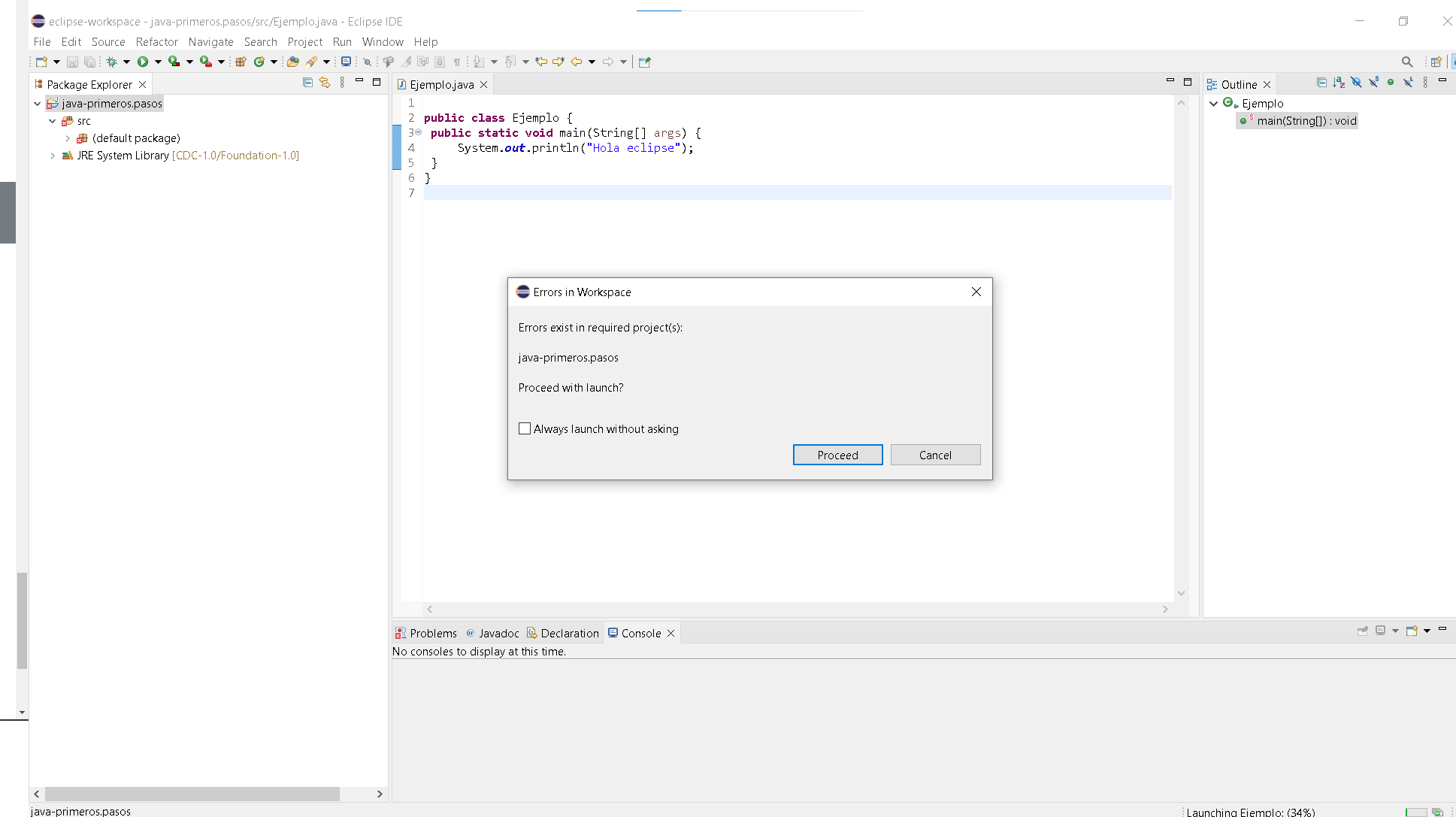
Task: Click Last Edit Location arrow icon
Action: (541, 62)
